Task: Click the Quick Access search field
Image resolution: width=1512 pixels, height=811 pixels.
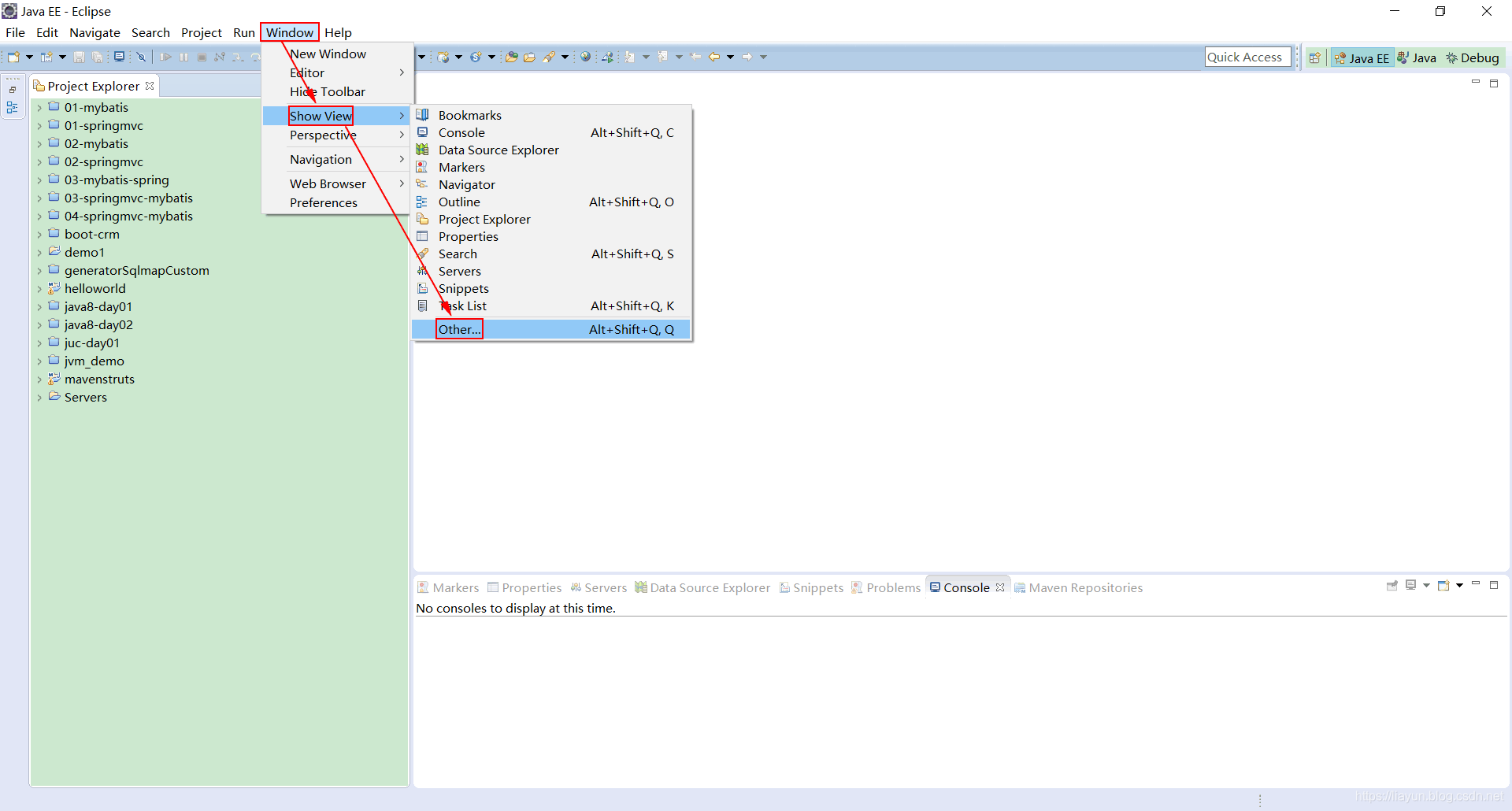Action: pyautogui.click(x=1247, y=57)
